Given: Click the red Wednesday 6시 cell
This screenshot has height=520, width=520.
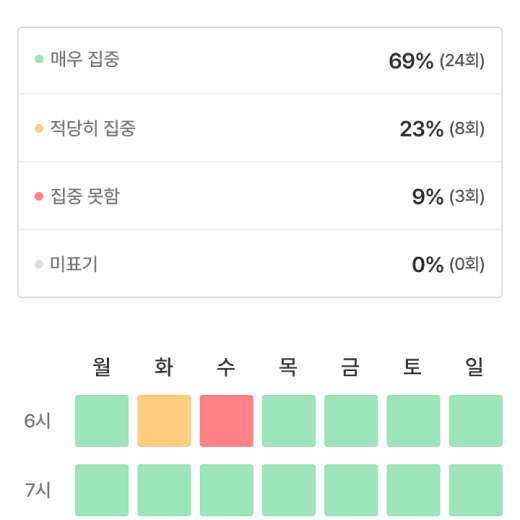Looking at the screenshot, I should pos(226,421).
